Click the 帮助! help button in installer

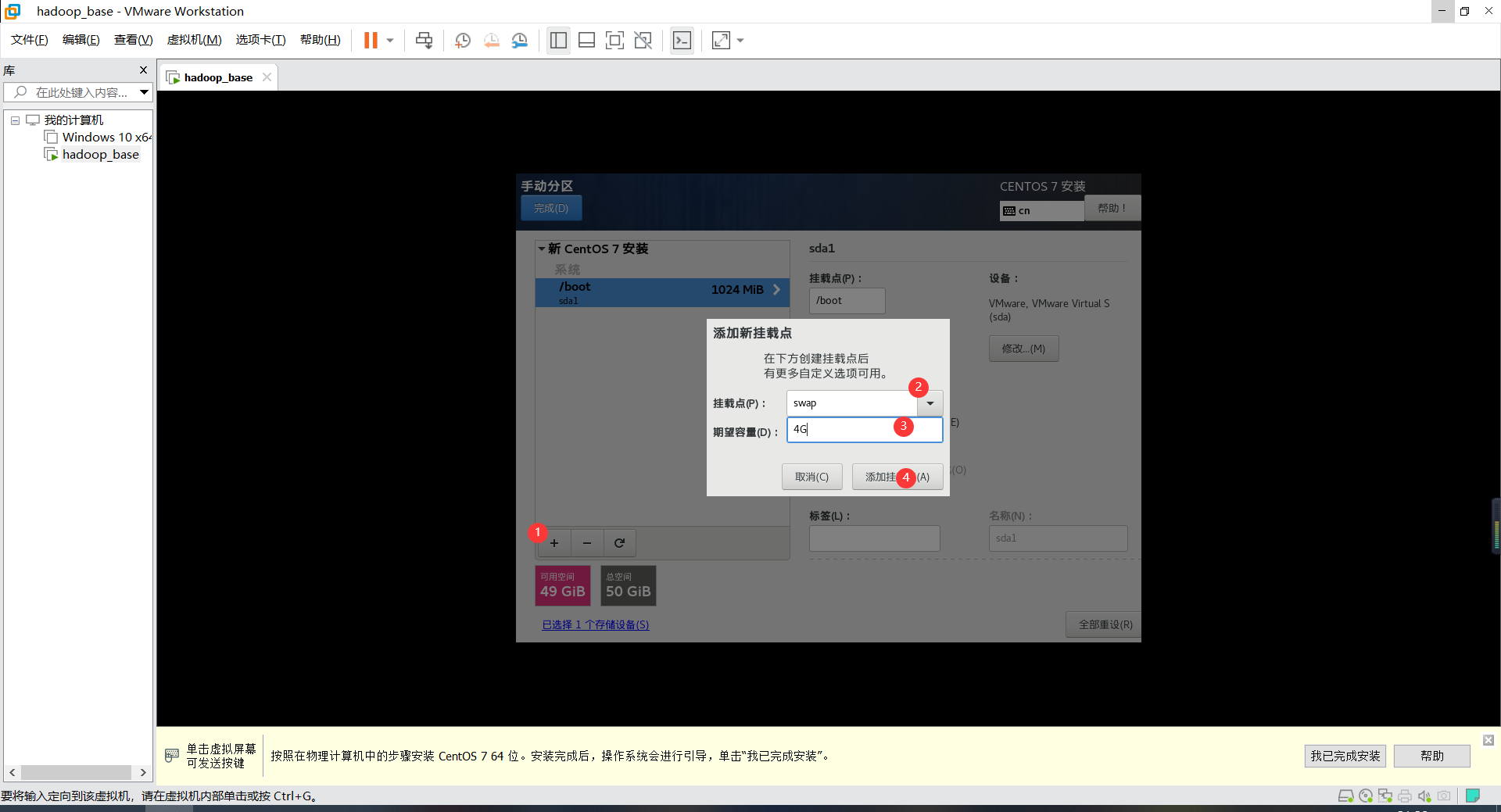pos(1112,208)
